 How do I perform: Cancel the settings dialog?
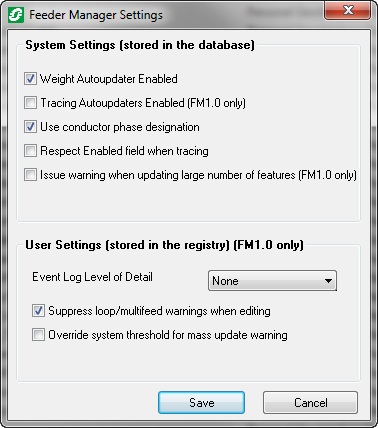[x=310, y=403]
